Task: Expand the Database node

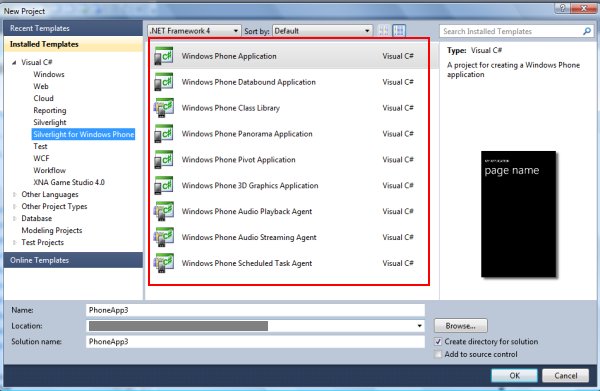Action: 14,218
